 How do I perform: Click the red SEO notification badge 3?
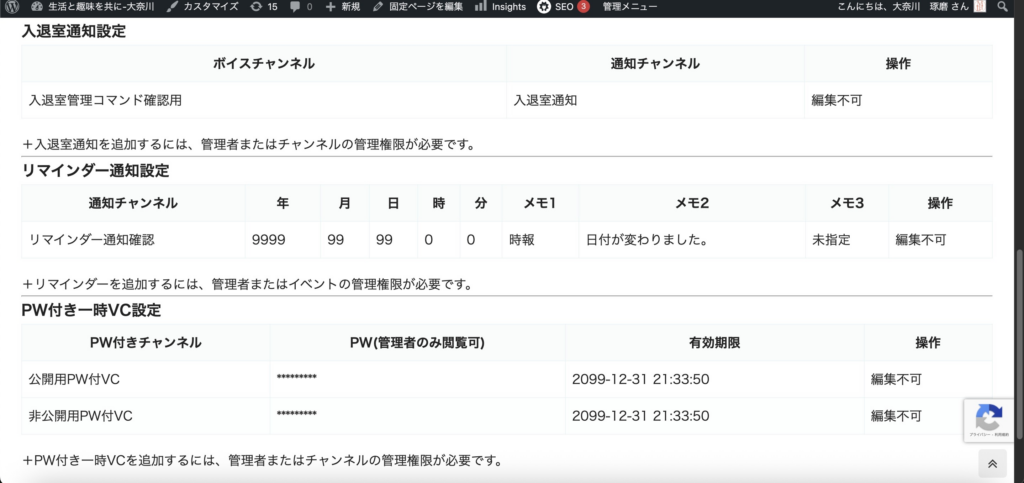click(583, 7)
